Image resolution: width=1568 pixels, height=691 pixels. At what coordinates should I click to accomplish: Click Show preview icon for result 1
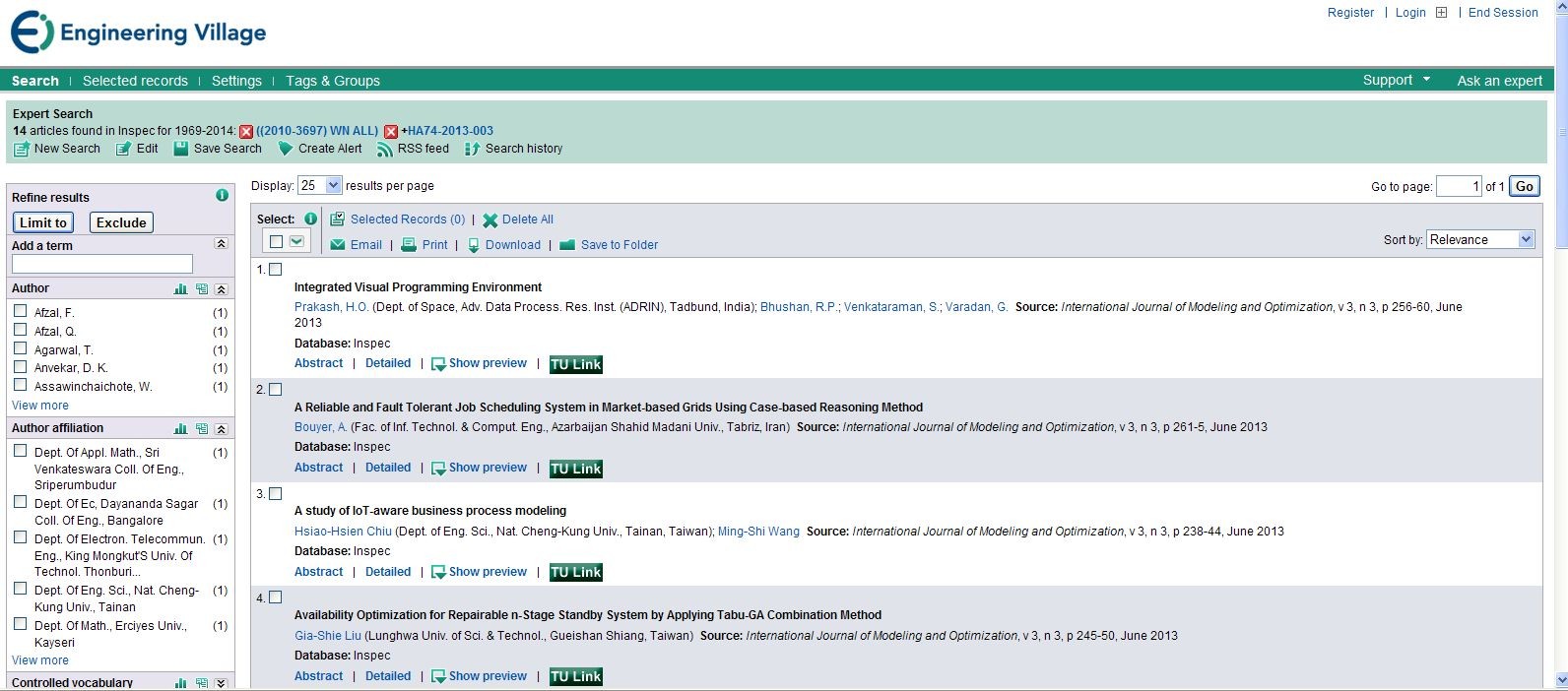(x=439, y=364)
